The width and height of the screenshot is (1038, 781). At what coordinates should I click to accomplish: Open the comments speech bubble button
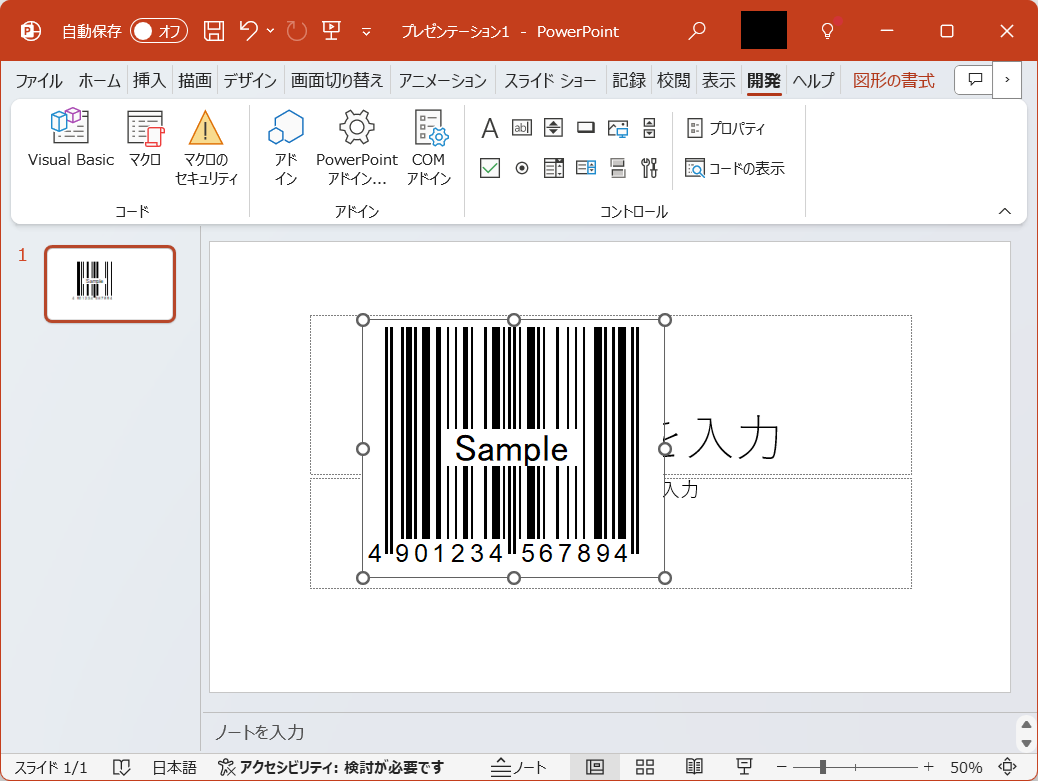[x=974, y=79]
